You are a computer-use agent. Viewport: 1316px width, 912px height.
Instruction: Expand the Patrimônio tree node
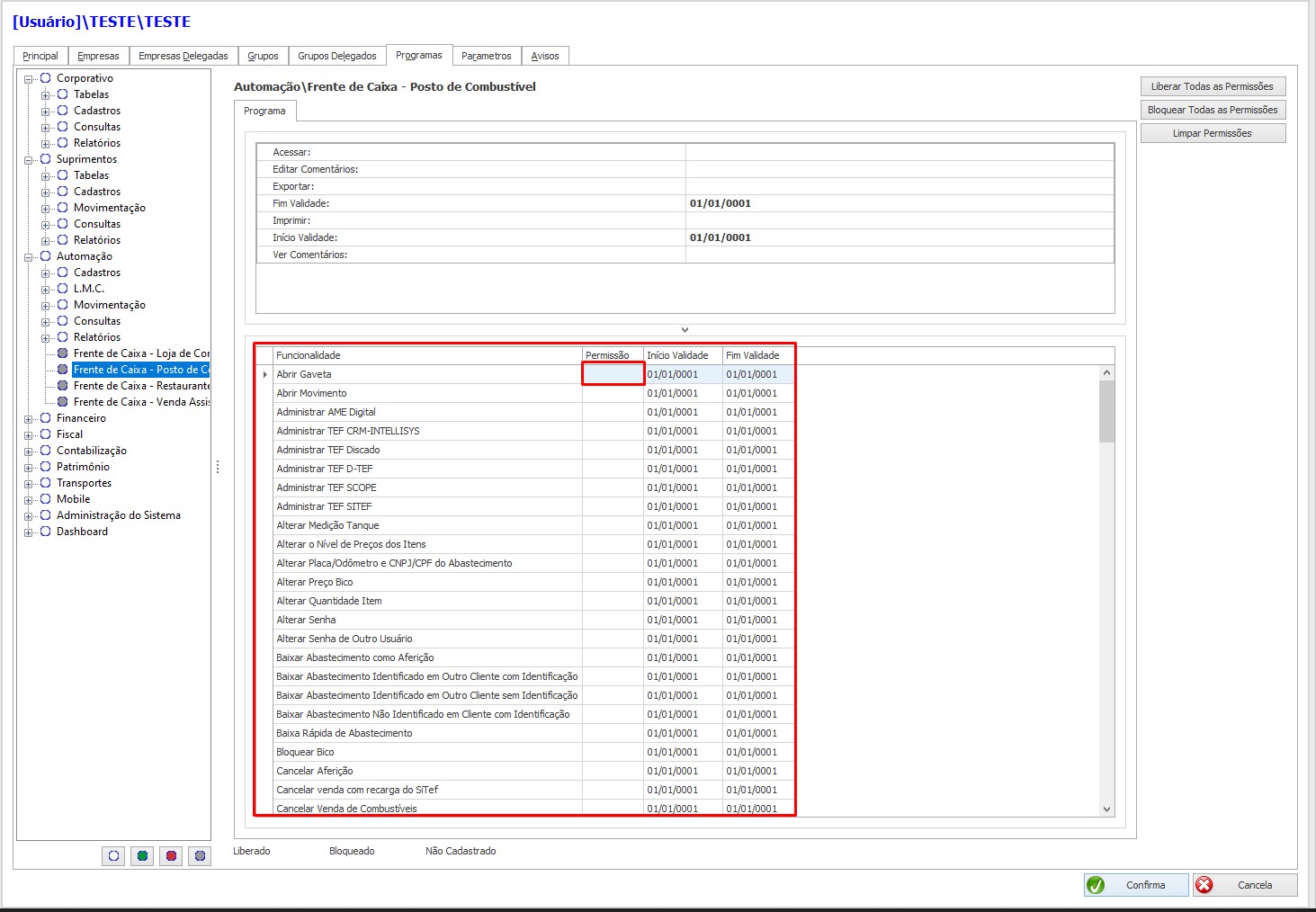(x=29, y=468)
